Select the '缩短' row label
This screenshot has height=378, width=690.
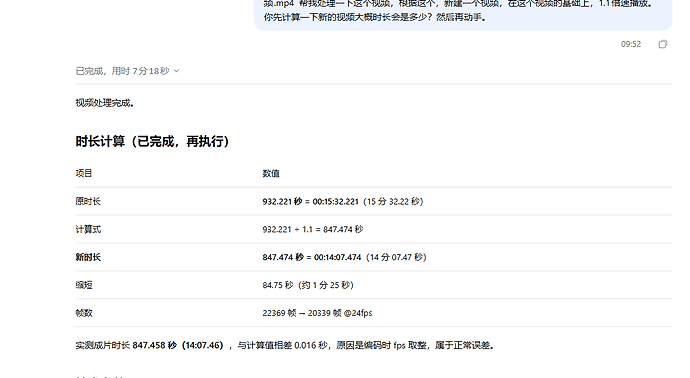click(x=84, y=285)
